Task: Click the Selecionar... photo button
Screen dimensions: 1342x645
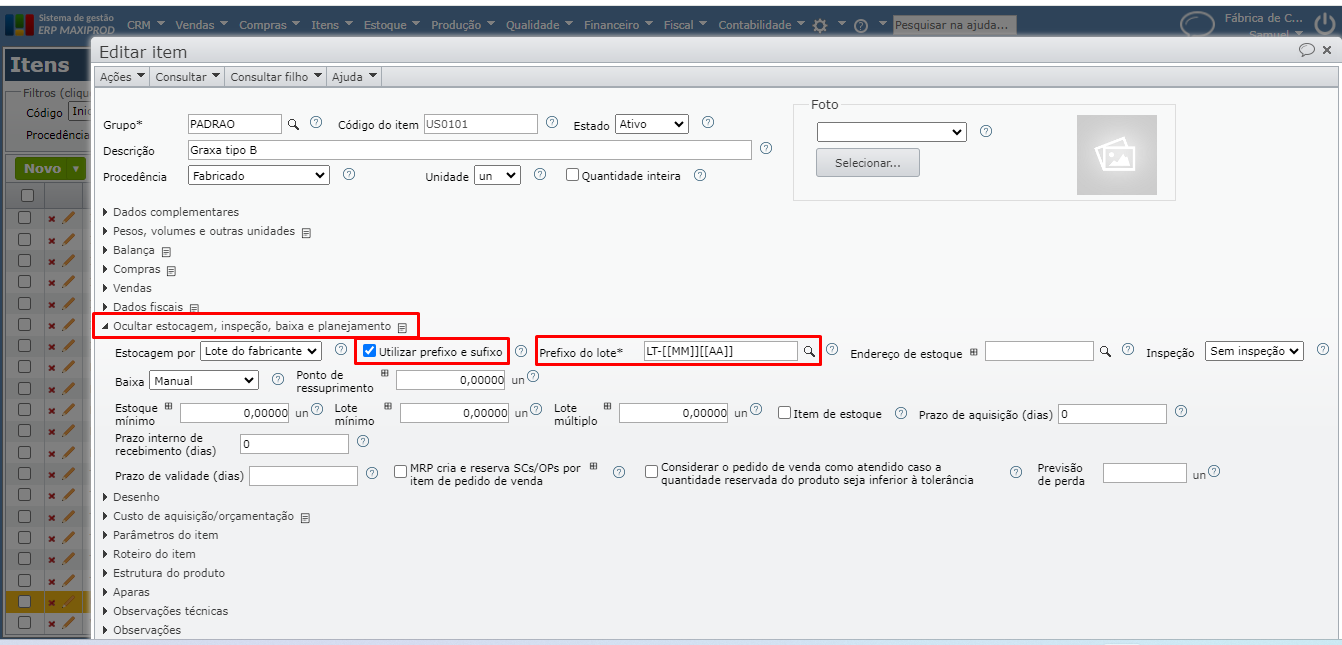Action: pos(868,163)
